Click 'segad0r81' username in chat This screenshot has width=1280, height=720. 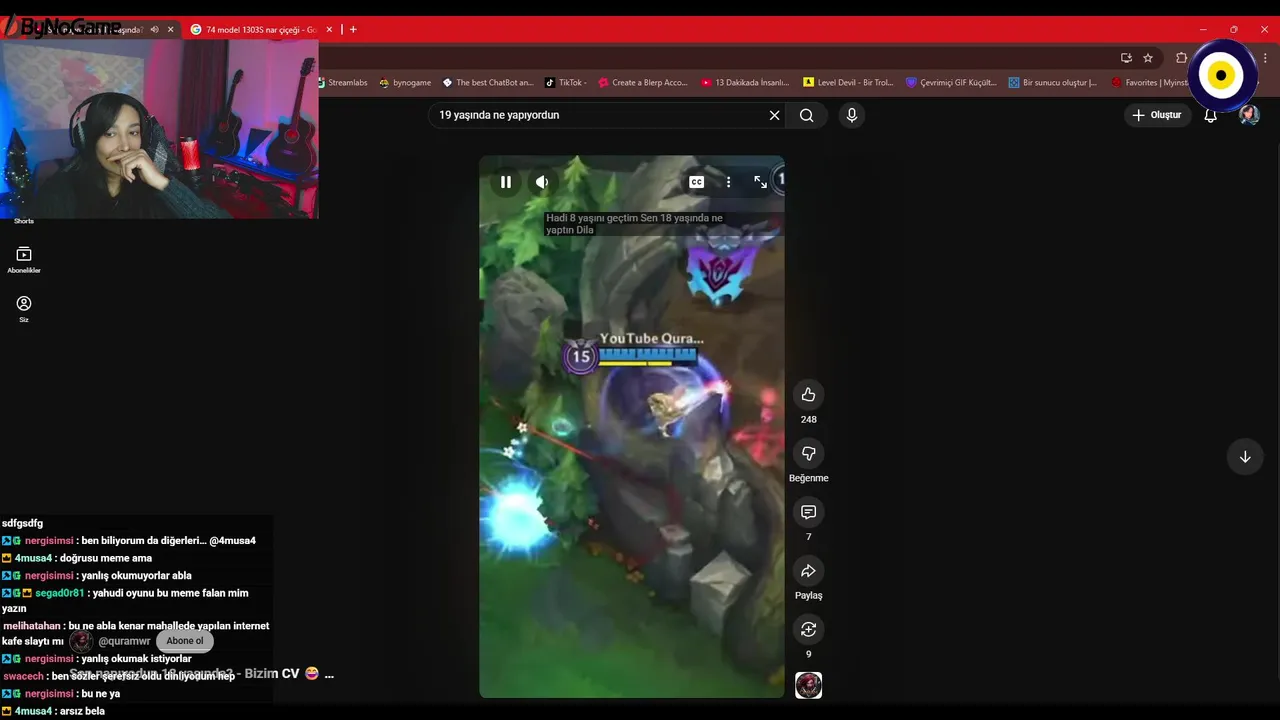coord(60,593)
